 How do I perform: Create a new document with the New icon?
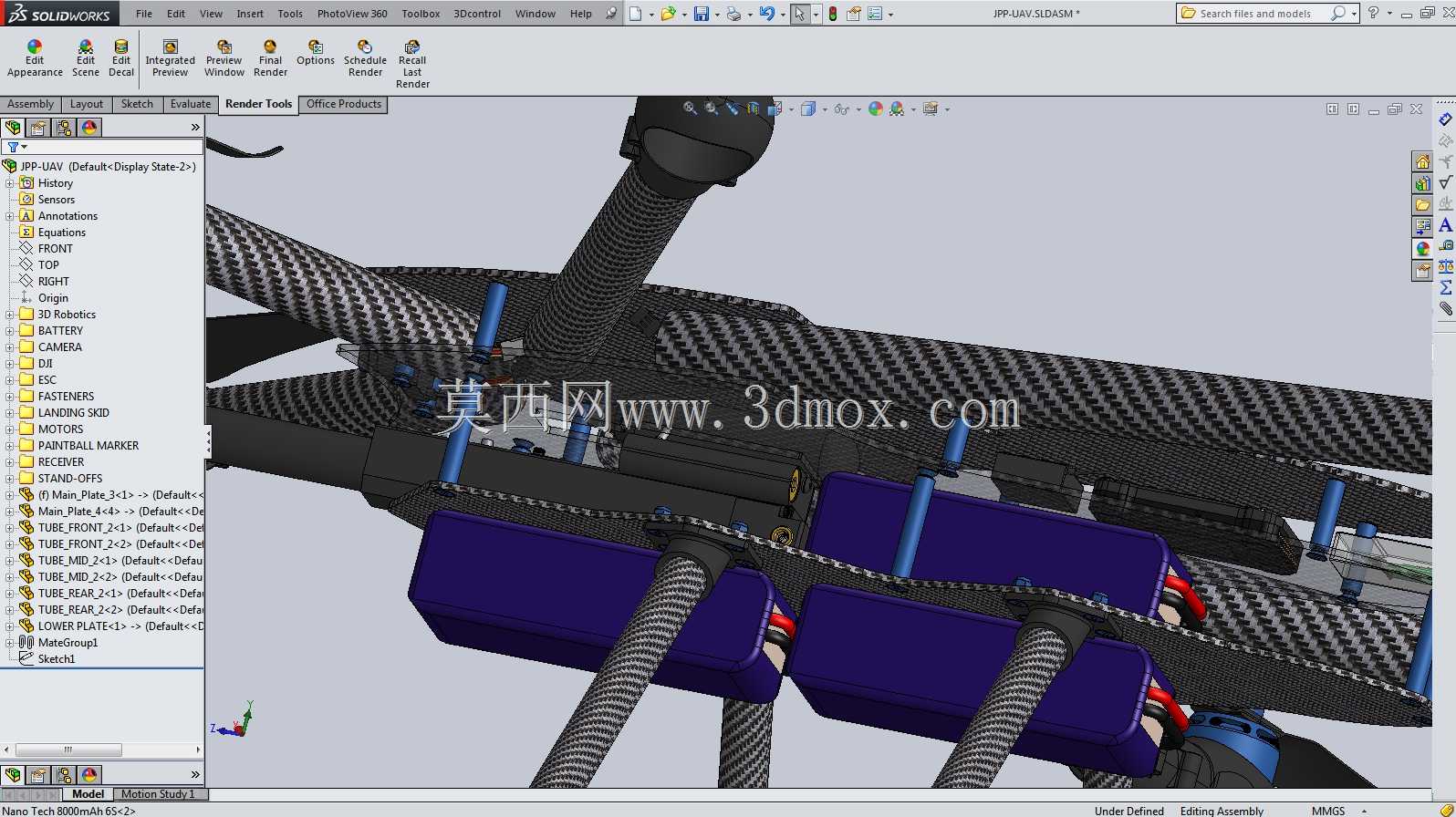pos(636,14)
